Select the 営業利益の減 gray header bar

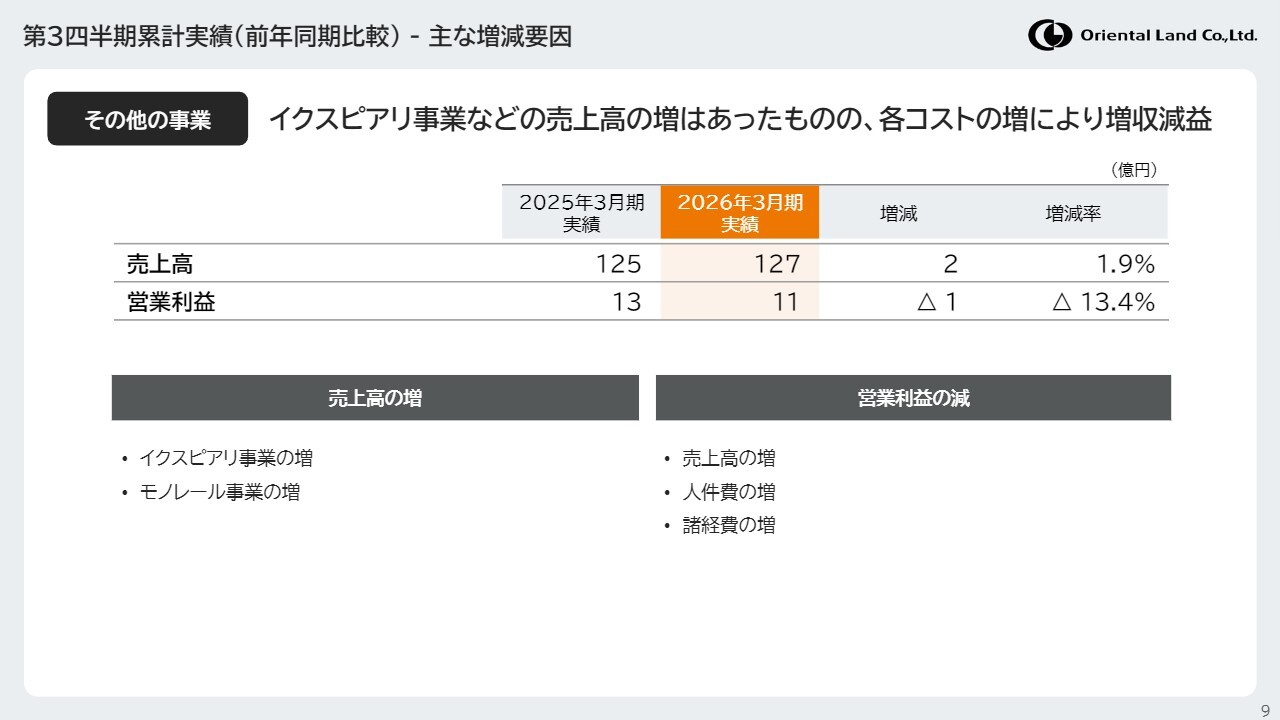(x=913, y=398)
